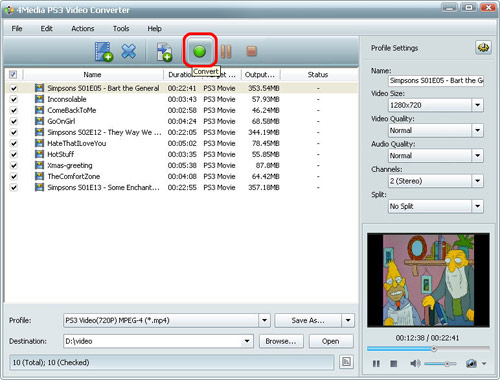Start conversion with green Convert button
Image resolution: width=500 pixels, height=380 pixels.
pyautogui.click(x=200, y=51)
